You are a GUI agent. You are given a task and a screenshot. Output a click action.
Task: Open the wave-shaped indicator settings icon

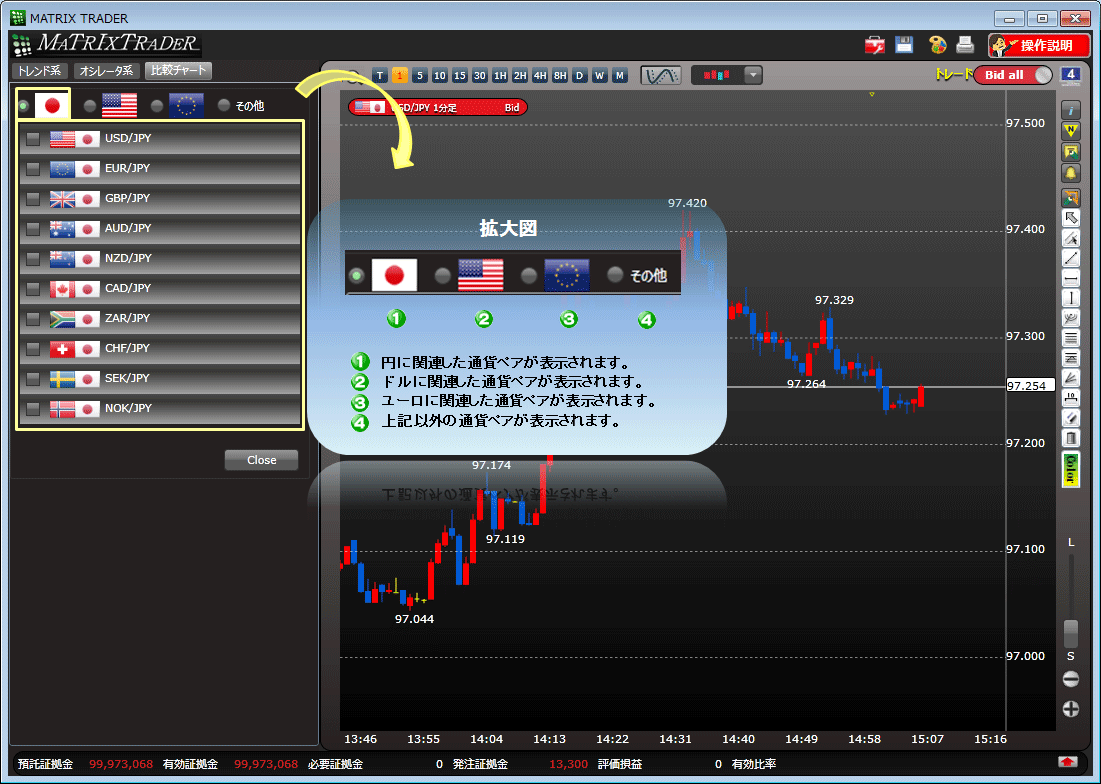pyautogui.click(x=661, y=75)
